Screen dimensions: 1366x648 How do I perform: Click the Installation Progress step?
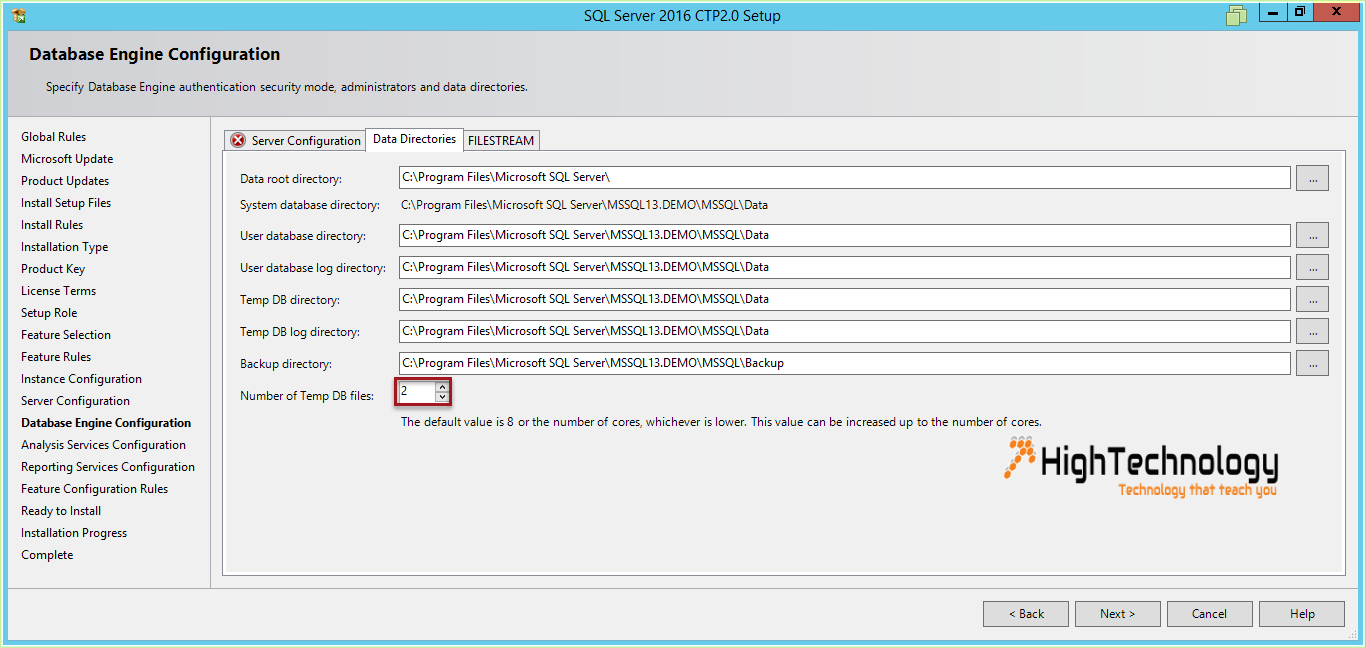(74, 533)
